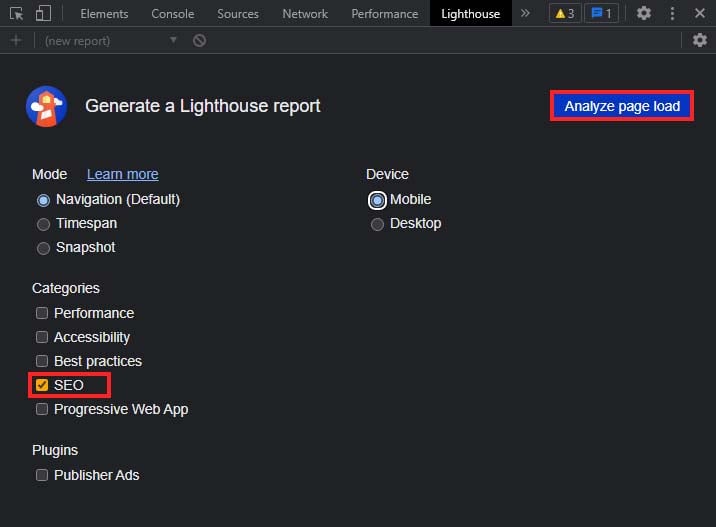Open the 3 warnings badge
Image resolution: width=716 pixels, height=527 pixels.
[x=564, y=14]
